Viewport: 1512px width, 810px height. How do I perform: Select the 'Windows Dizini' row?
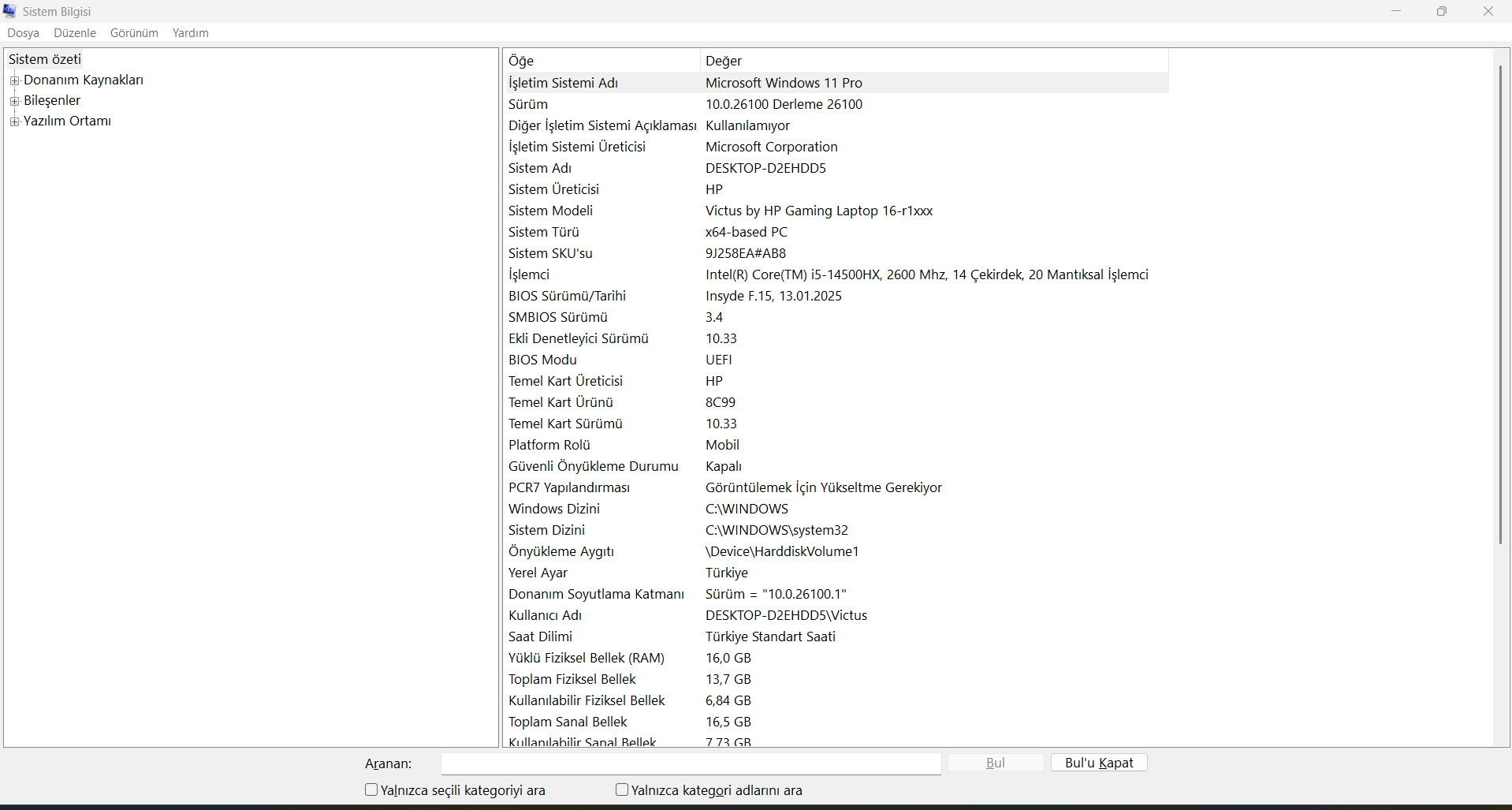(x=836, y=509)
